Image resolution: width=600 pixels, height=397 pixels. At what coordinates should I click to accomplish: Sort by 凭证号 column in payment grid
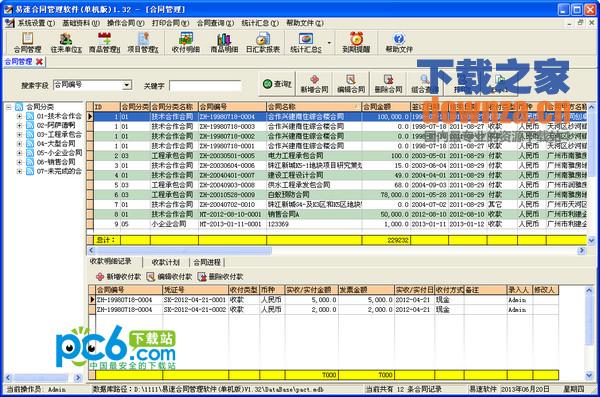pos(195,290)
